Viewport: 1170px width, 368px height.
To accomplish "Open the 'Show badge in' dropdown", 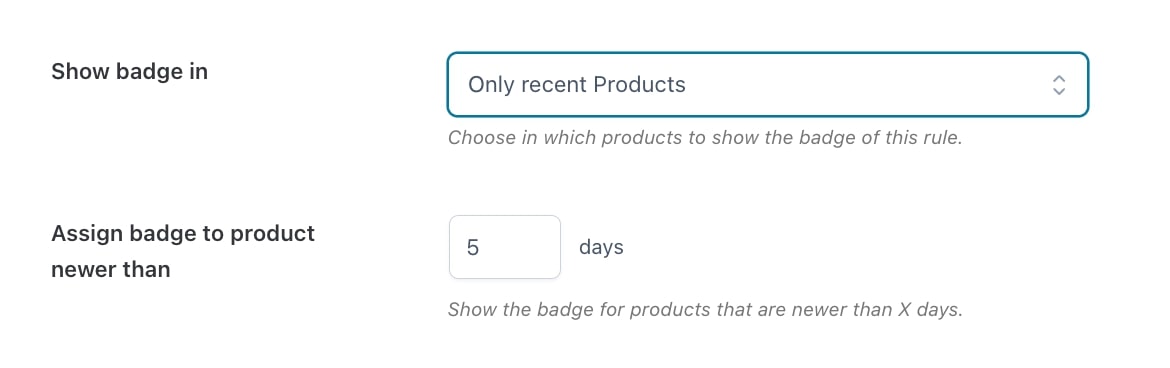I will pyautogui.click(x=768, y=84).
